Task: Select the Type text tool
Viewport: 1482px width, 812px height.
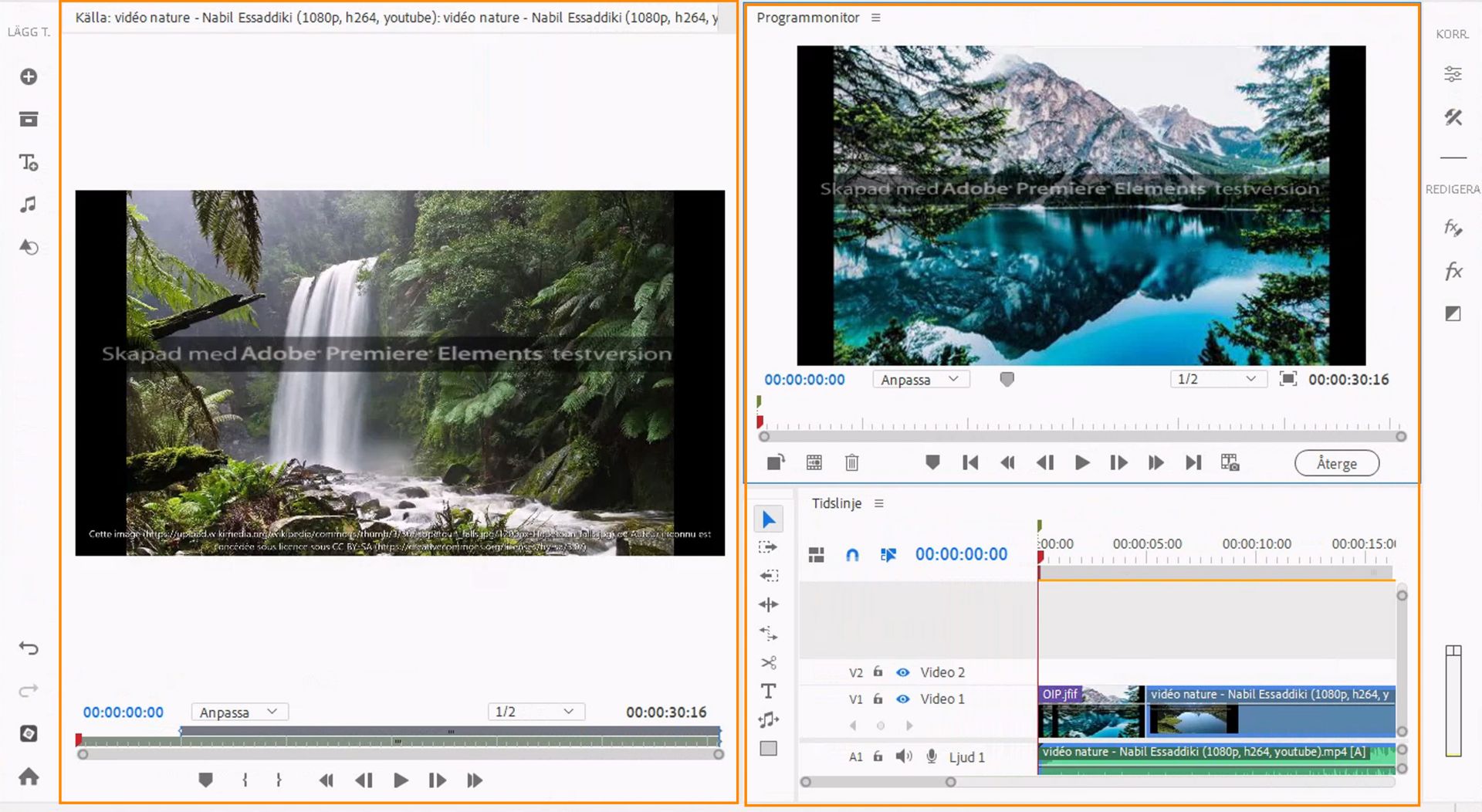Action: coord(768,691)
